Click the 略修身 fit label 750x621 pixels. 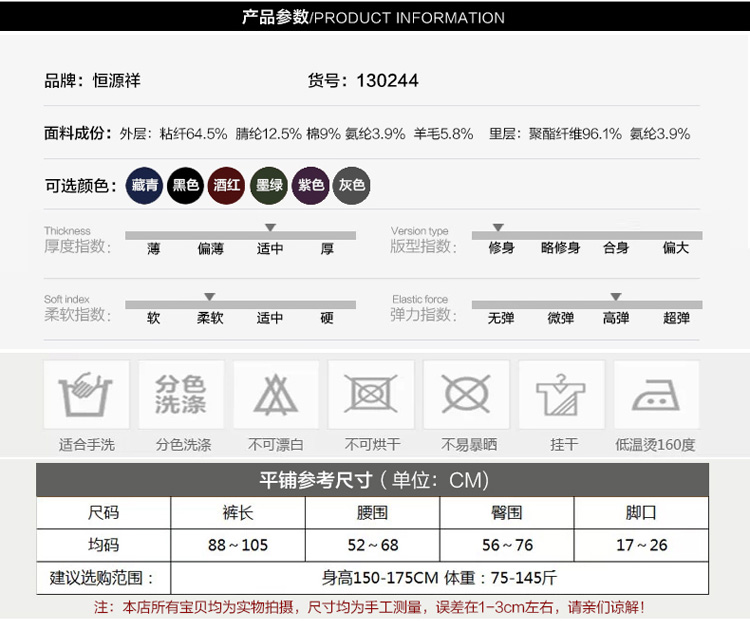click(x=561, y=248)
